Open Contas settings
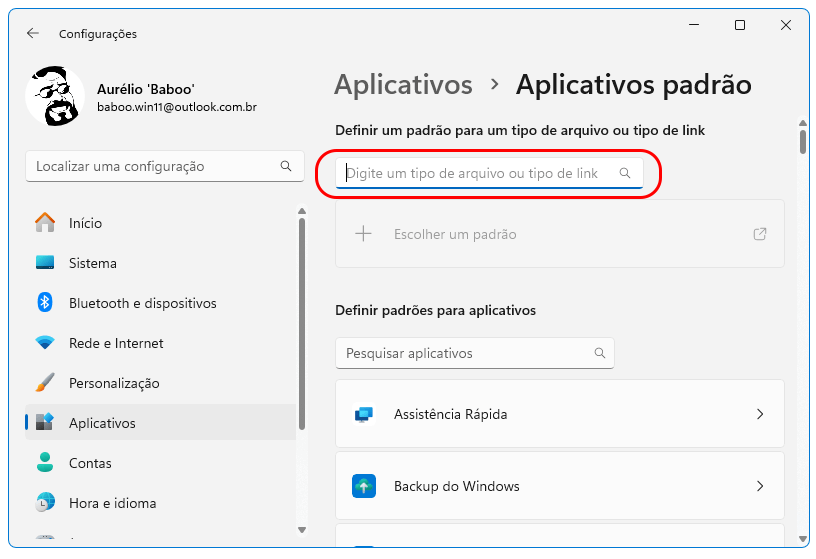816x559 pixels. click(160, 463)
